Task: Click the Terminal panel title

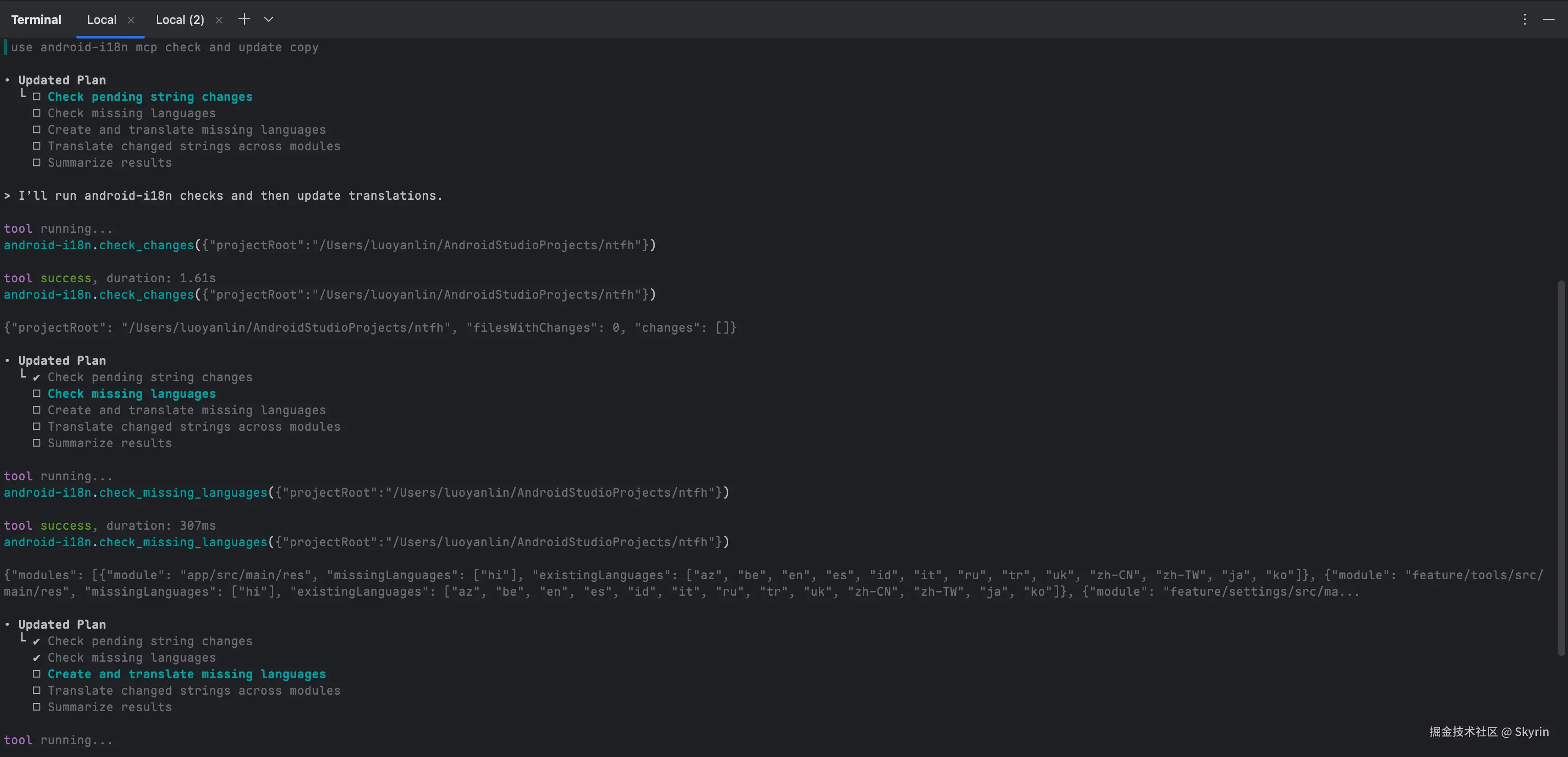Action: [36, 19]
